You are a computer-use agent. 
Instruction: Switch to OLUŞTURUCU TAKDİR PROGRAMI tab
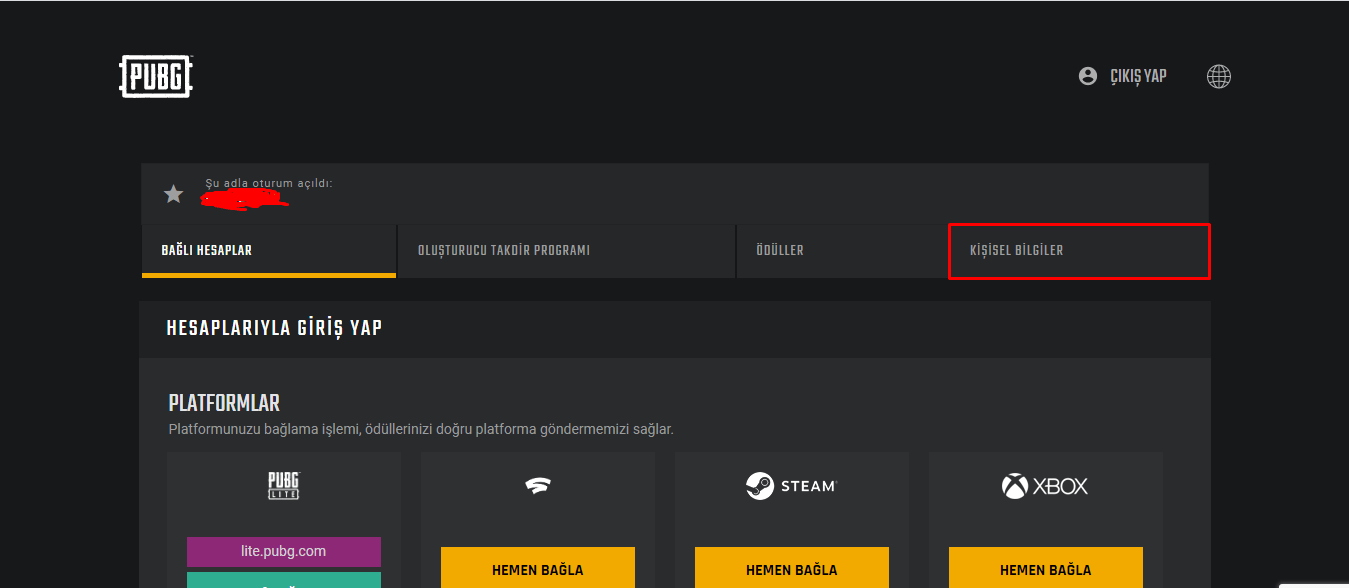[x=566, y=251]
